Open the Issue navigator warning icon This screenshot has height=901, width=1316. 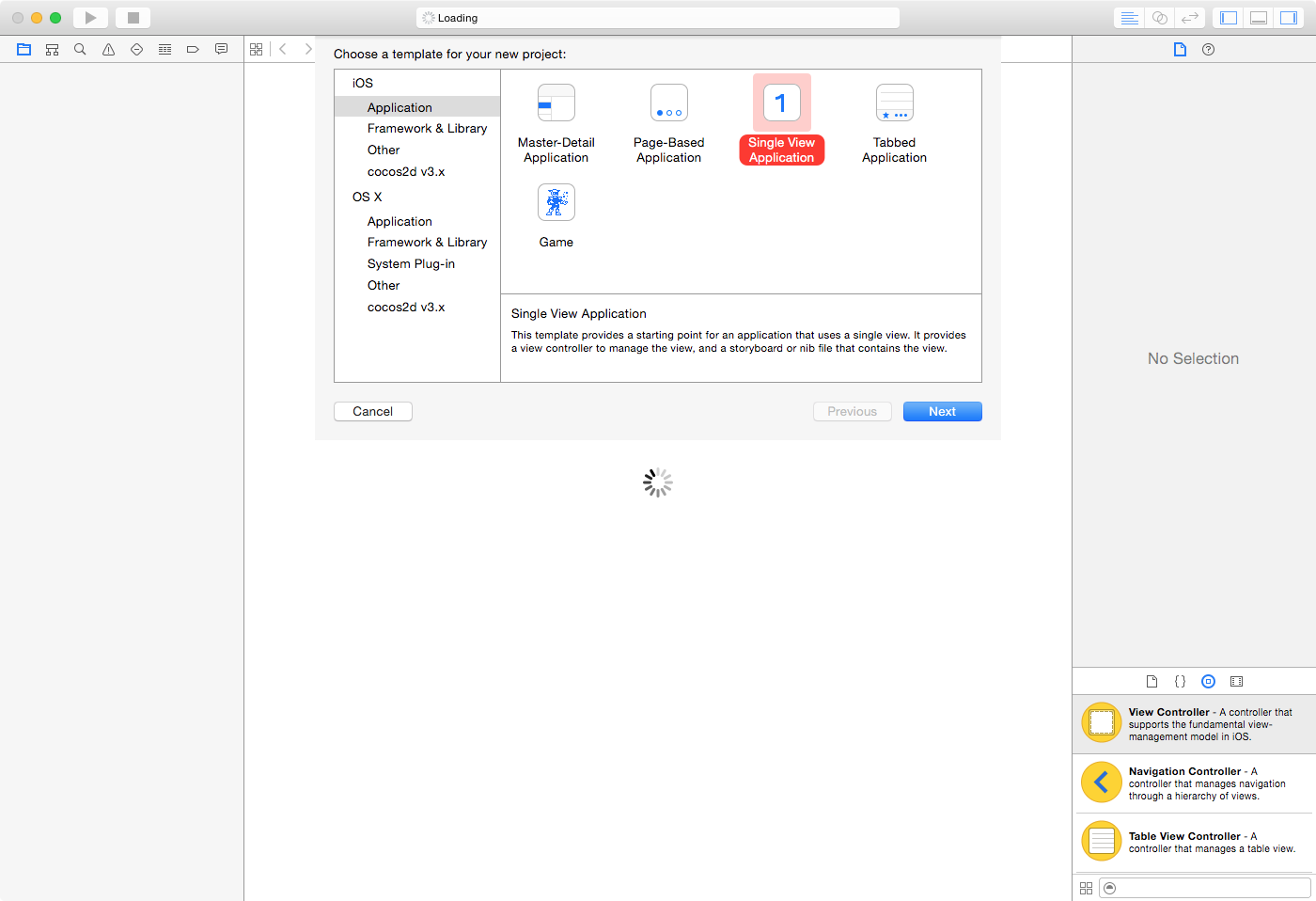pos(109,50)
